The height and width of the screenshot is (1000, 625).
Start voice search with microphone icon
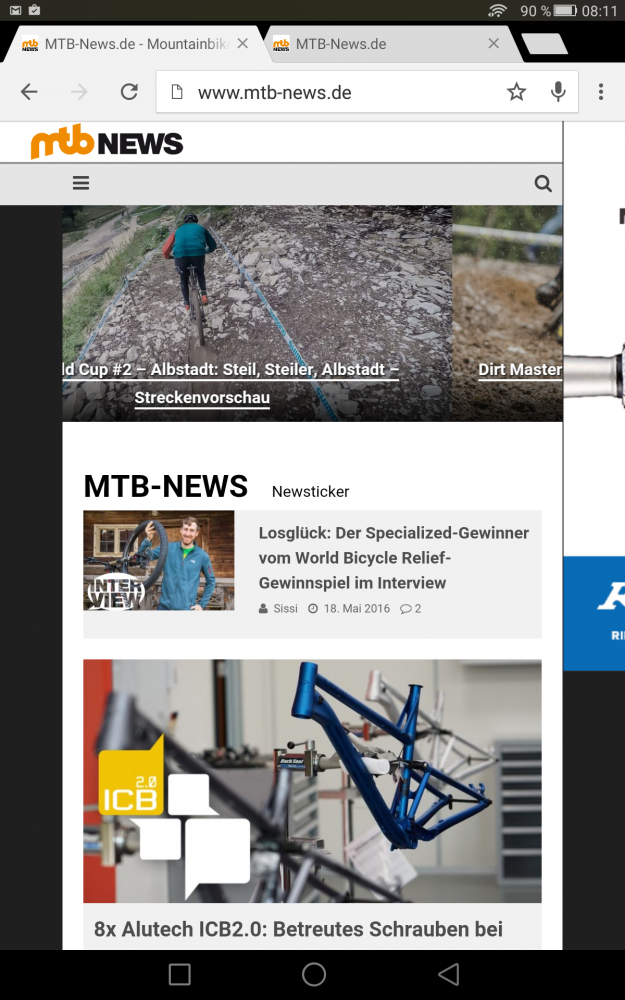558,92
